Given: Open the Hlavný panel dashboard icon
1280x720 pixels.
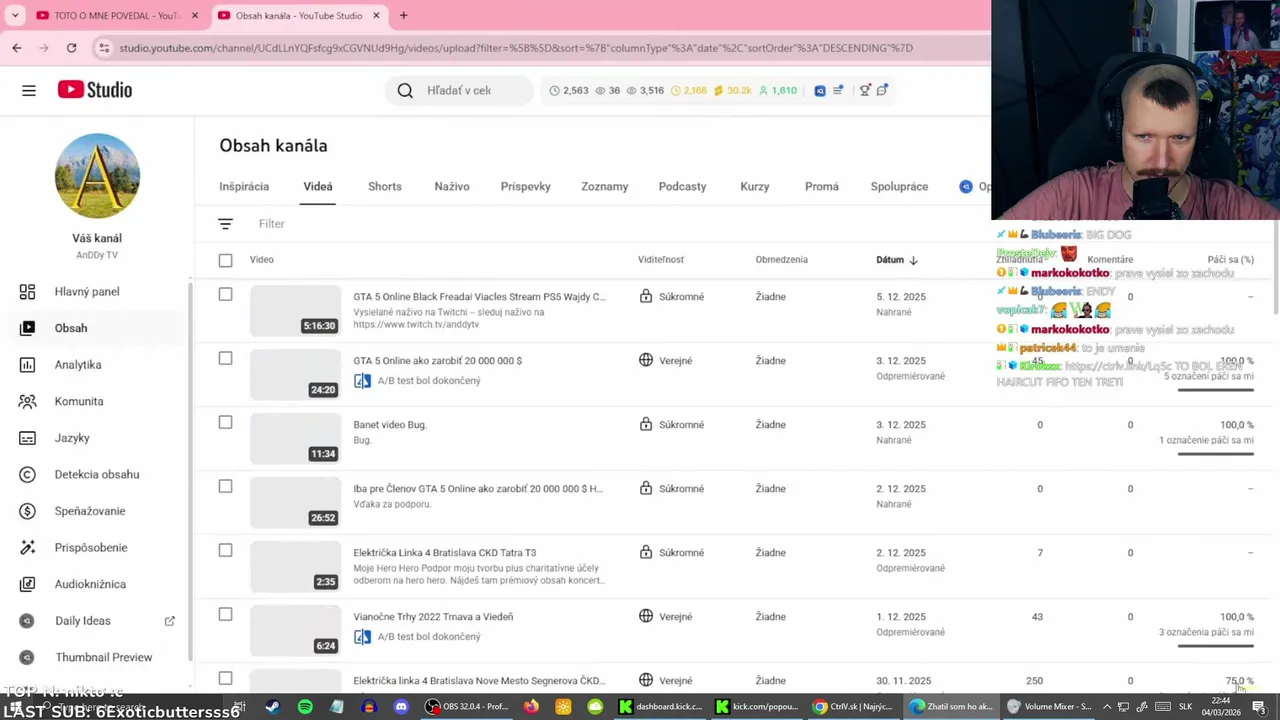Looking at the screenshot, I should coord(28,291).
